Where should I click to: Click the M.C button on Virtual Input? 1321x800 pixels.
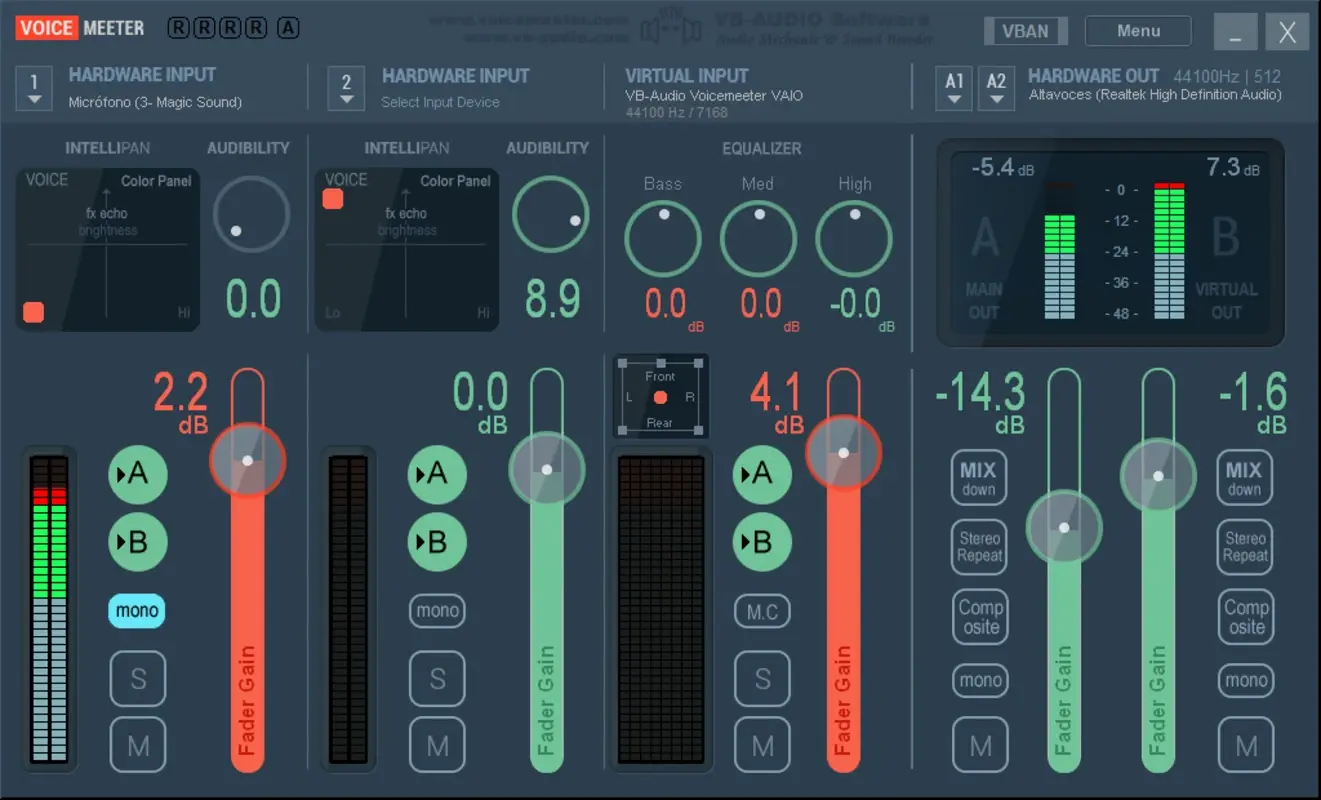(x=762, y=611)
